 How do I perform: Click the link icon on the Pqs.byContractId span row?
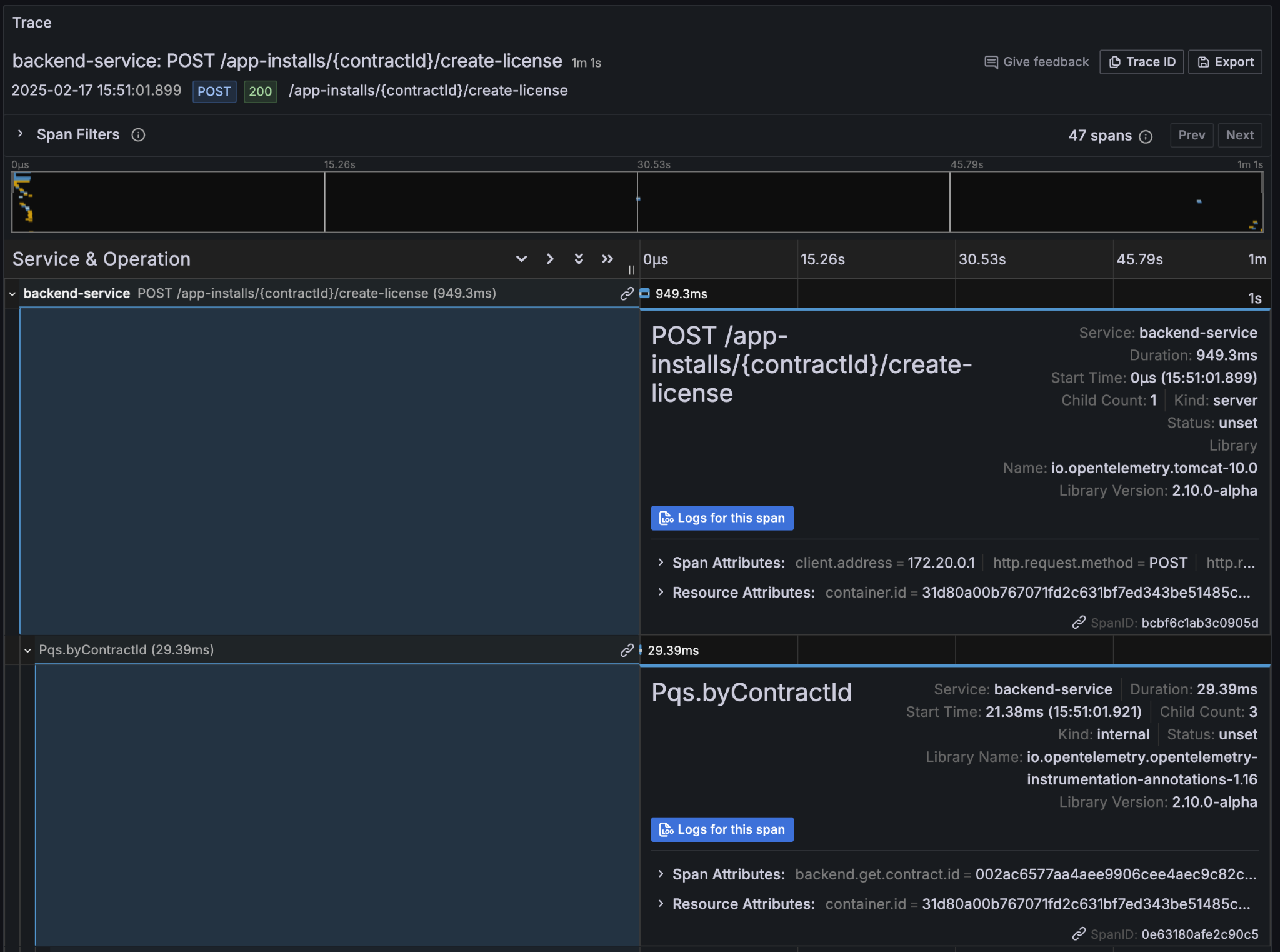626,650
